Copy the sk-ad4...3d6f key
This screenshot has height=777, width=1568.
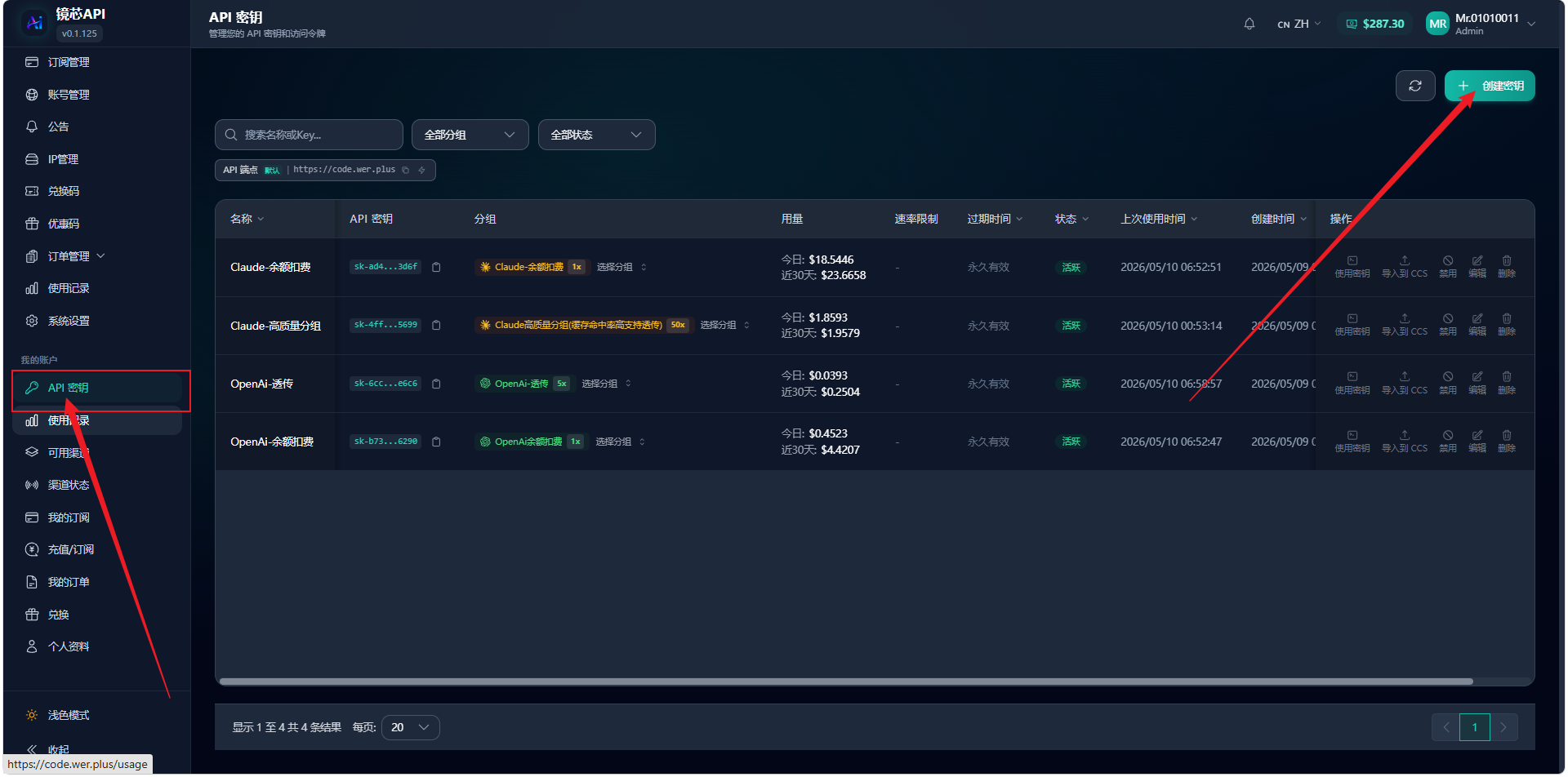436,268
